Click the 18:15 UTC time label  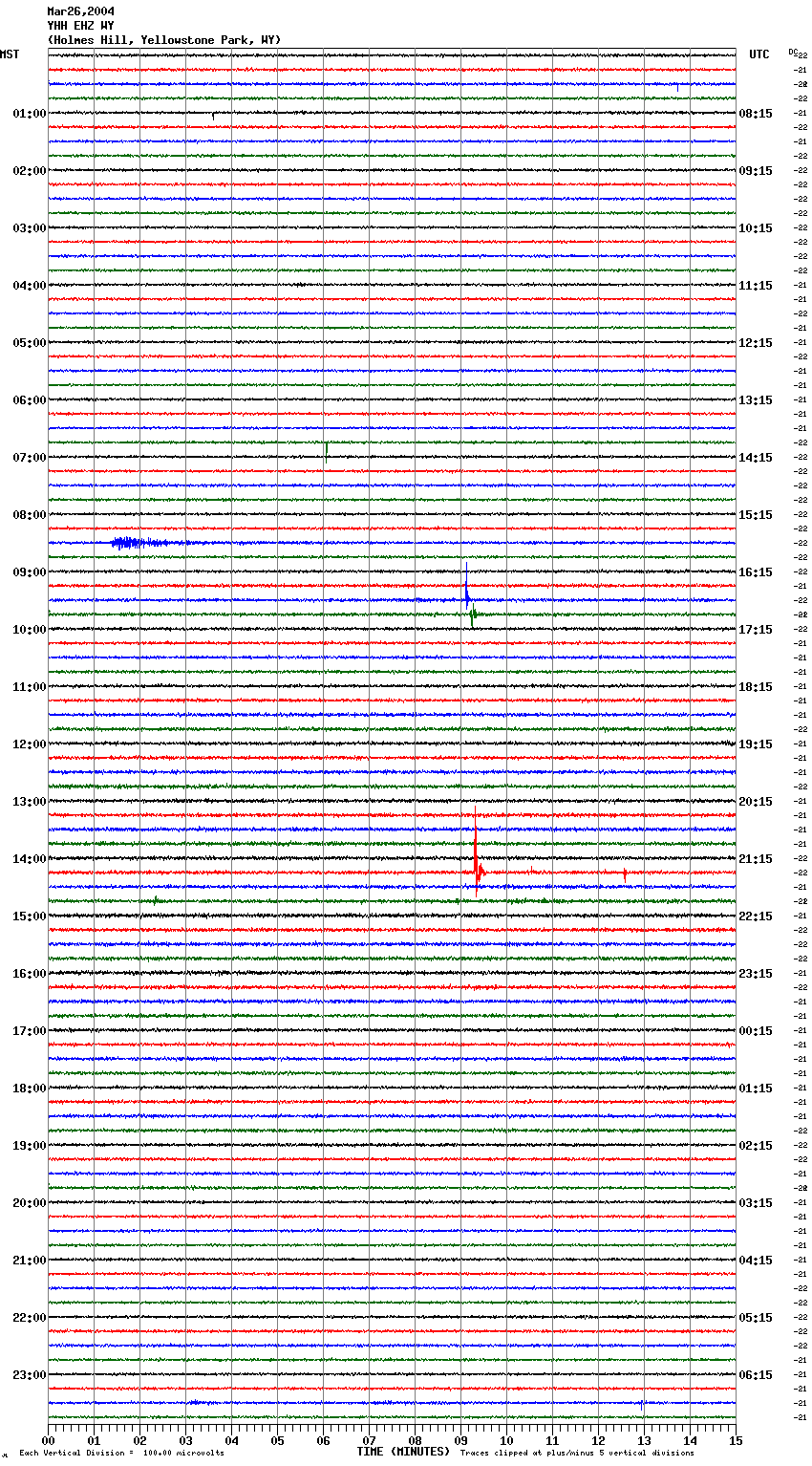pyautogui.click(x=756, y=687)
